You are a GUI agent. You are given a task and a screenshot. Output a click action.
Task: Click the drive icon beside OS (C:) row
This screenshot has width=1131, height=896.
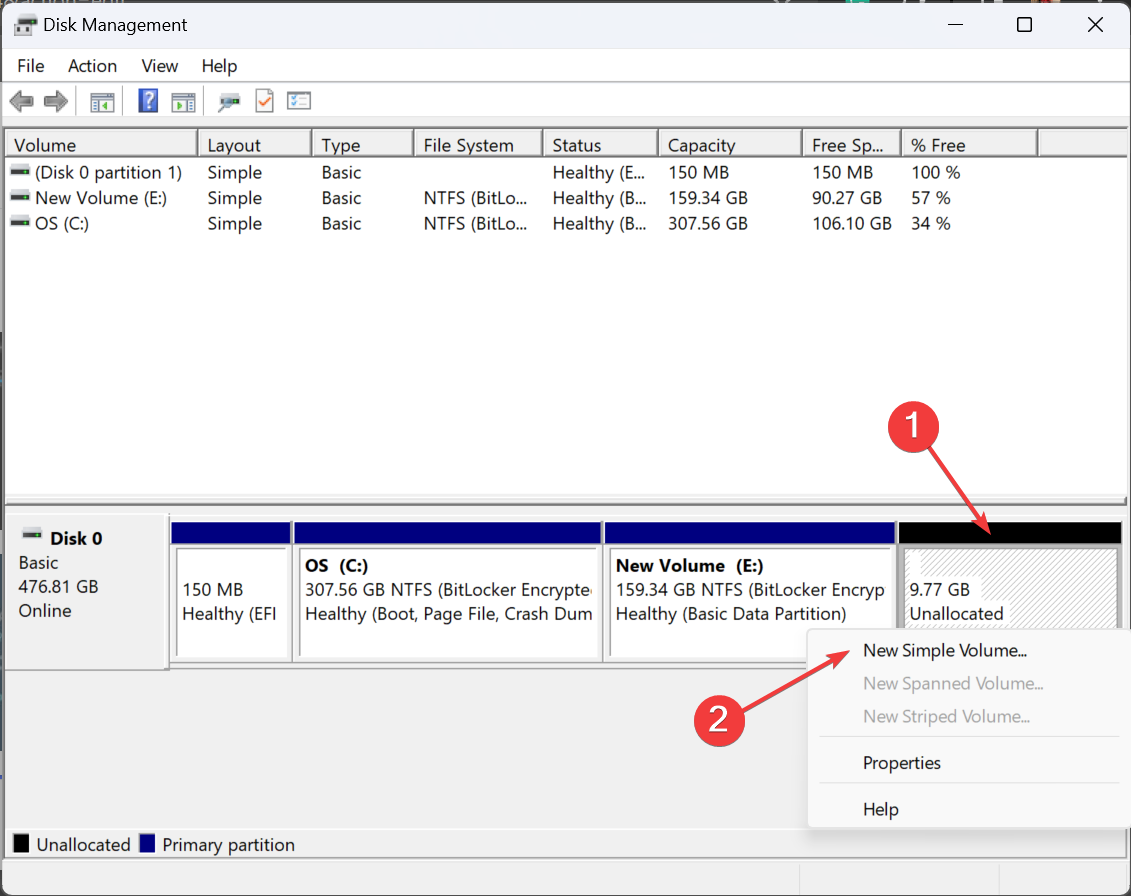[x=20, y=222]
